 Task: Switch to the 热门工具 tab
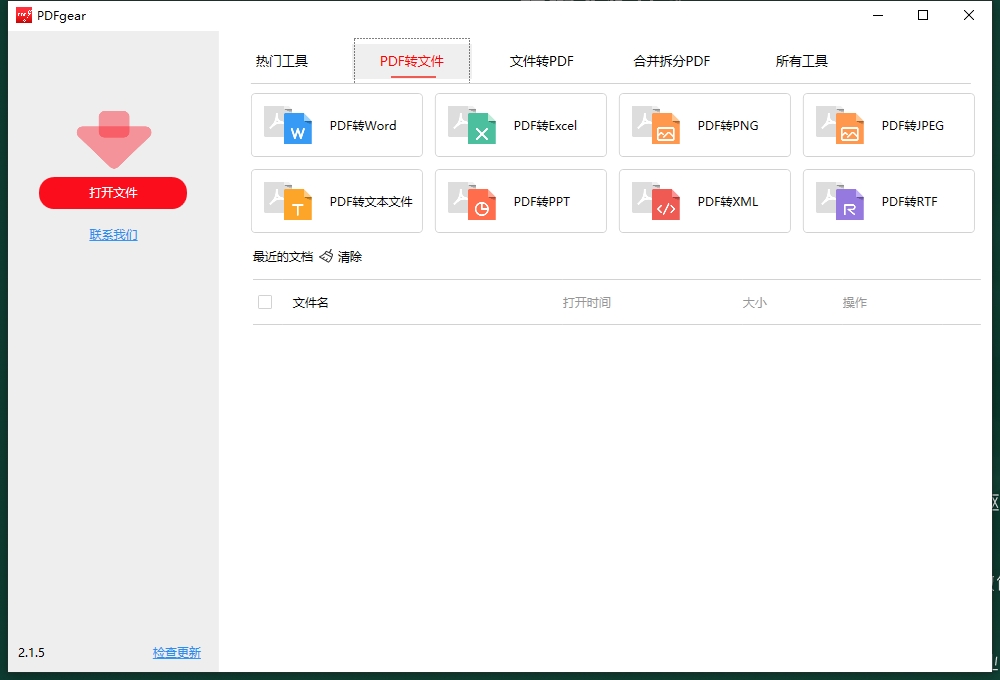[282, 61]
